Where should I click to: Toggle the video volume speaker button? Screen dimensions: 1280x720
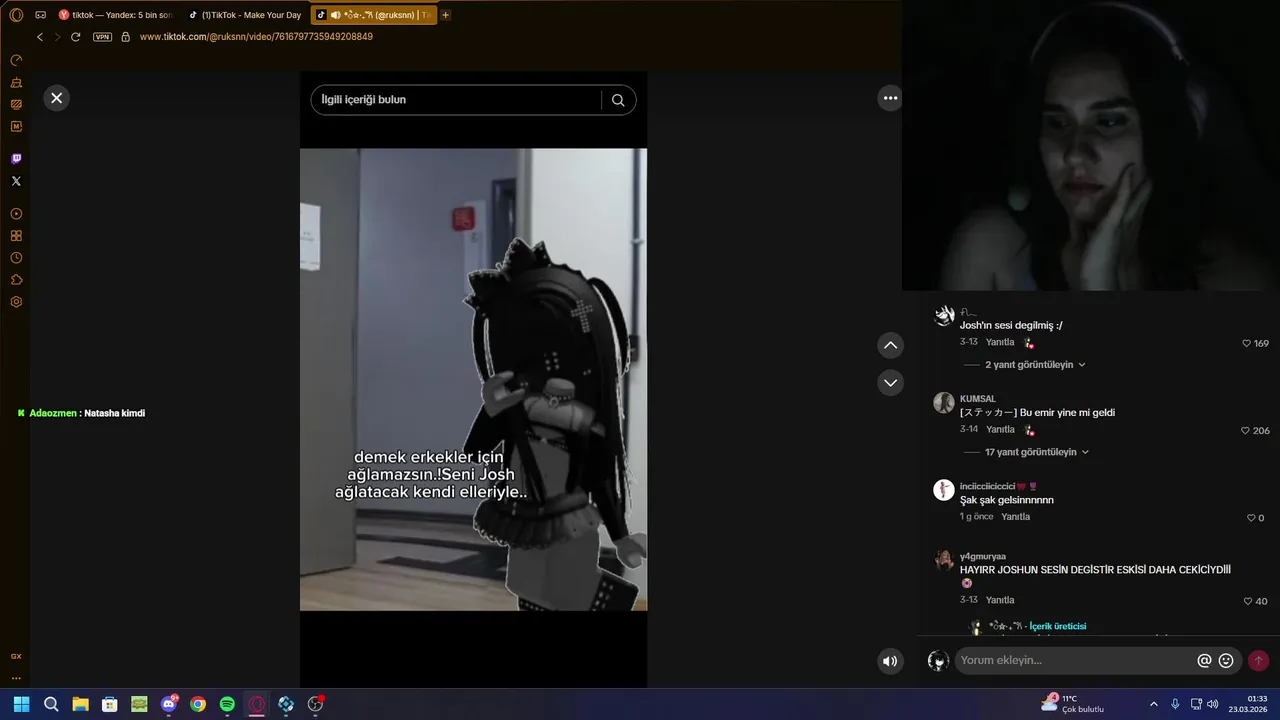[x=889, y=661]
